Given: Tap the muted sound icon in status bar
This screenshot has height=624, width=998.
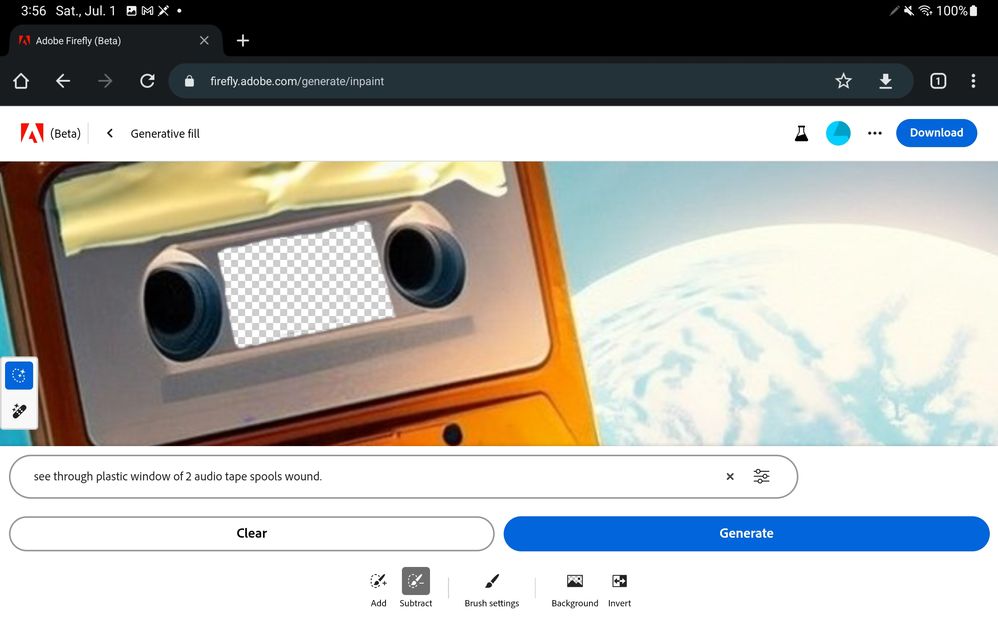Looking at the screenshot, I should [x=909, y=11].
